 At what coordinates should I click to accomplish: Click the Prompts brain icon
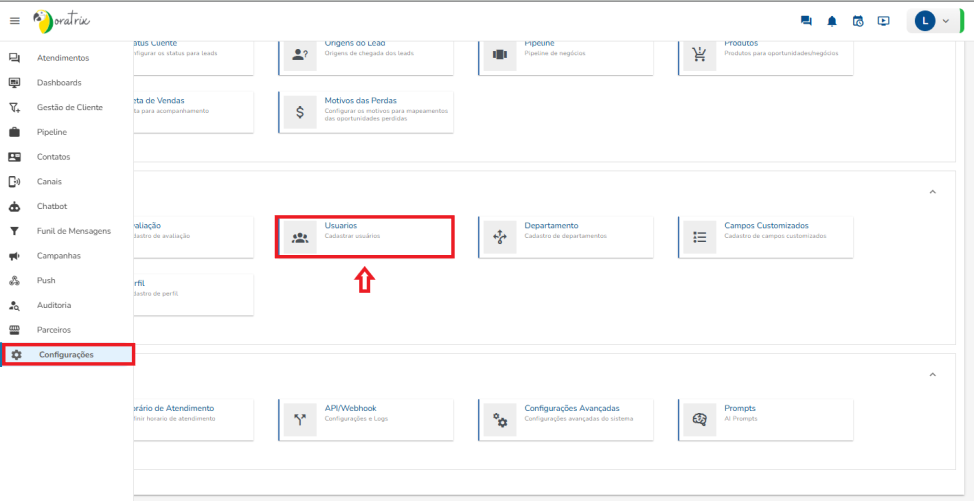click(x=701, y=420)
